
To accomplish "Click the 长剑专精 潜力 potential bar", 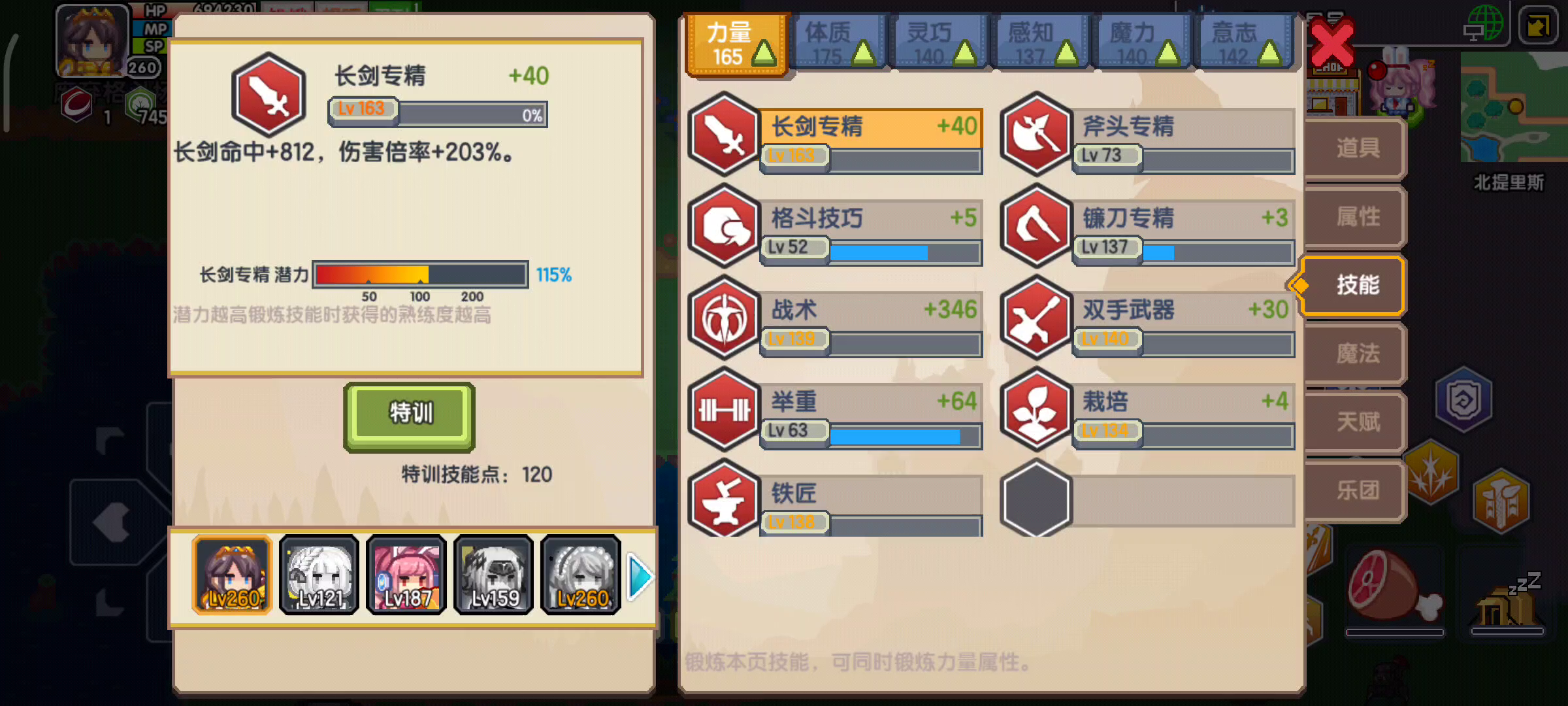I will click(x=420, y=275).
